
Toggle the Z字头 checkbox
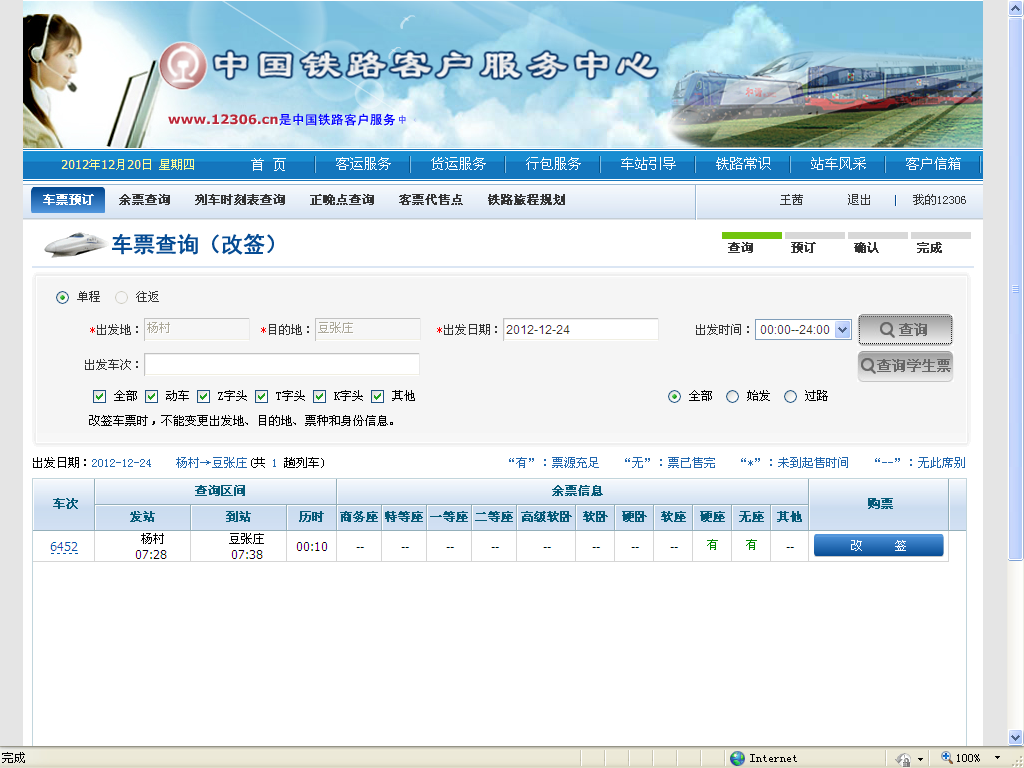(203, 396)
